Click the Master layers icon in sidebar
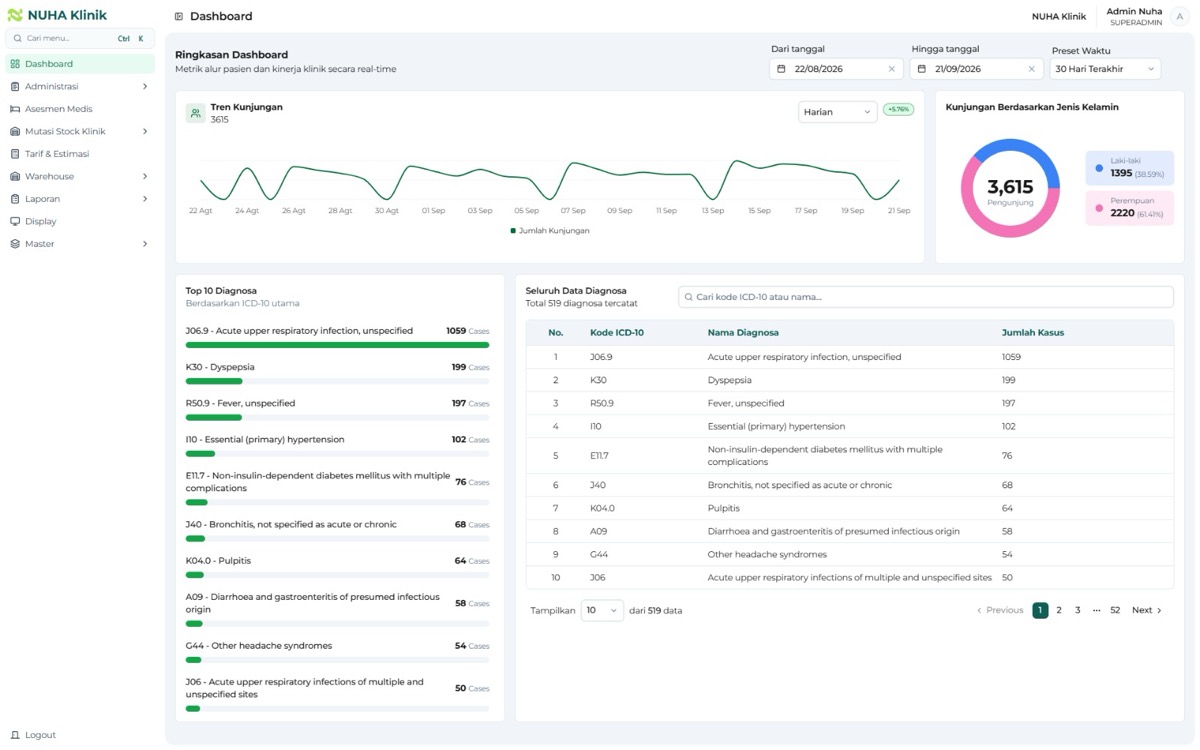Viewport: 1200px width, 750px height. point(15,244)
